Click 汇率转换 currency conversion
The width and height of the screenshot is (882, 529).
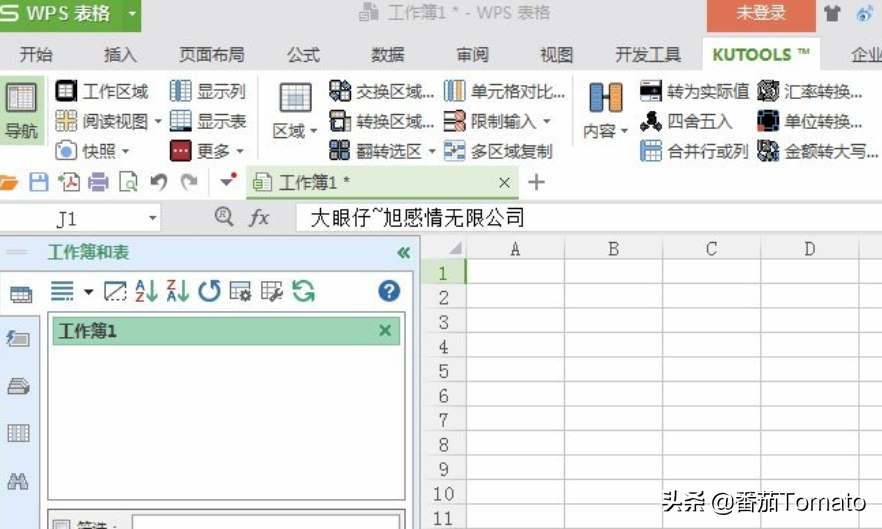pyautogui.click(x=809, y=91)
